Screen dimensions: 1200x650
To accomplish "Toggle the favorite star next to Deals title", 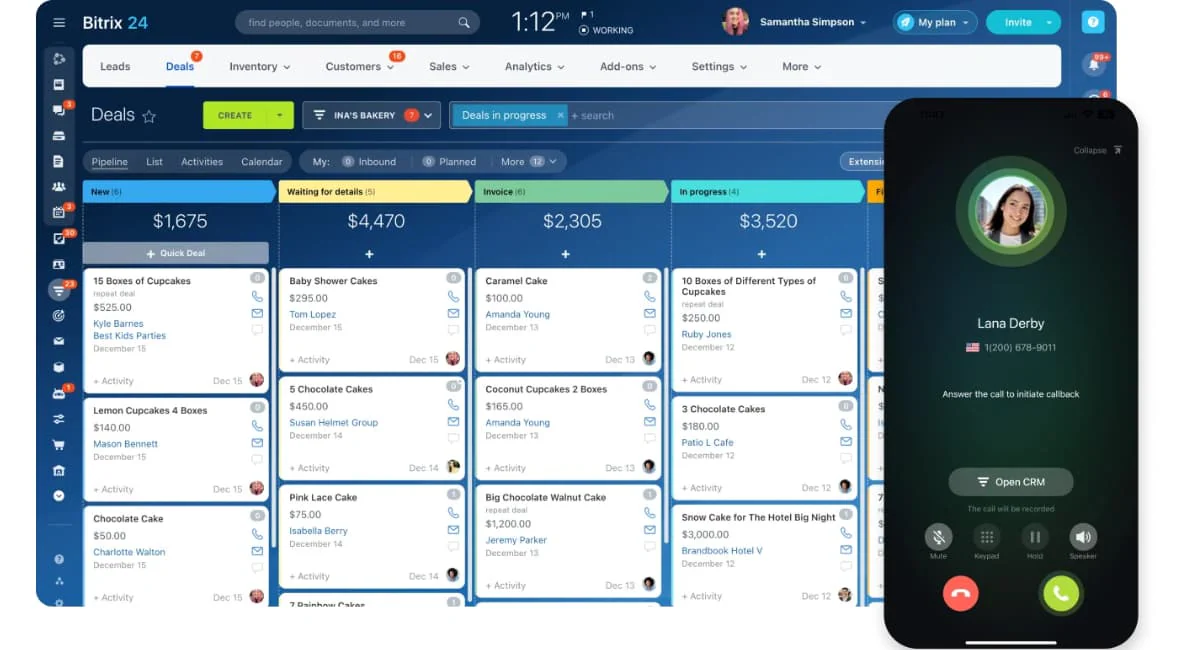I will (x=149, y=116).
